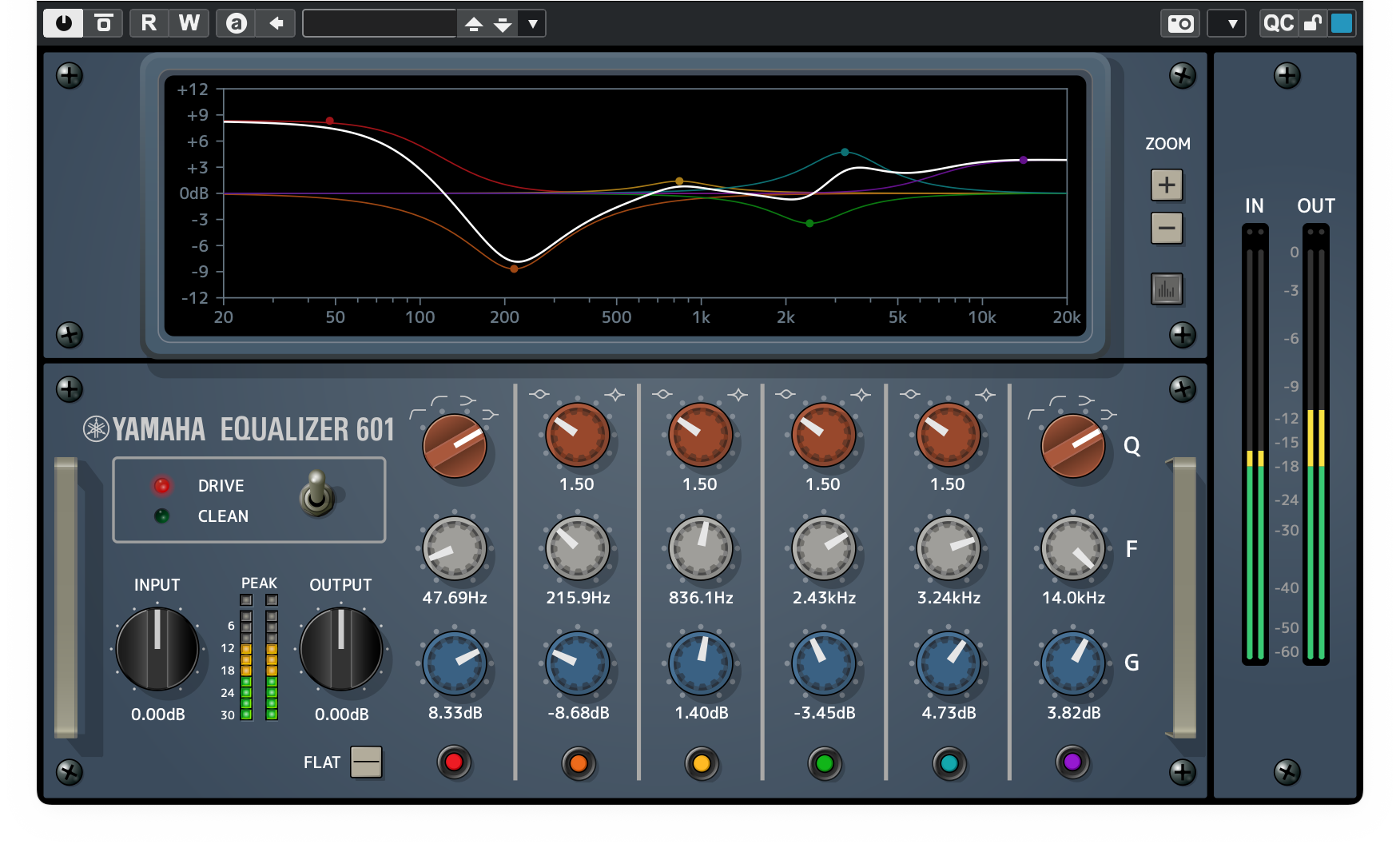Viewport: 1400px width, 848px height.
Task: Click the 836.1Hz frequency knob
Action: click(701, 548)
